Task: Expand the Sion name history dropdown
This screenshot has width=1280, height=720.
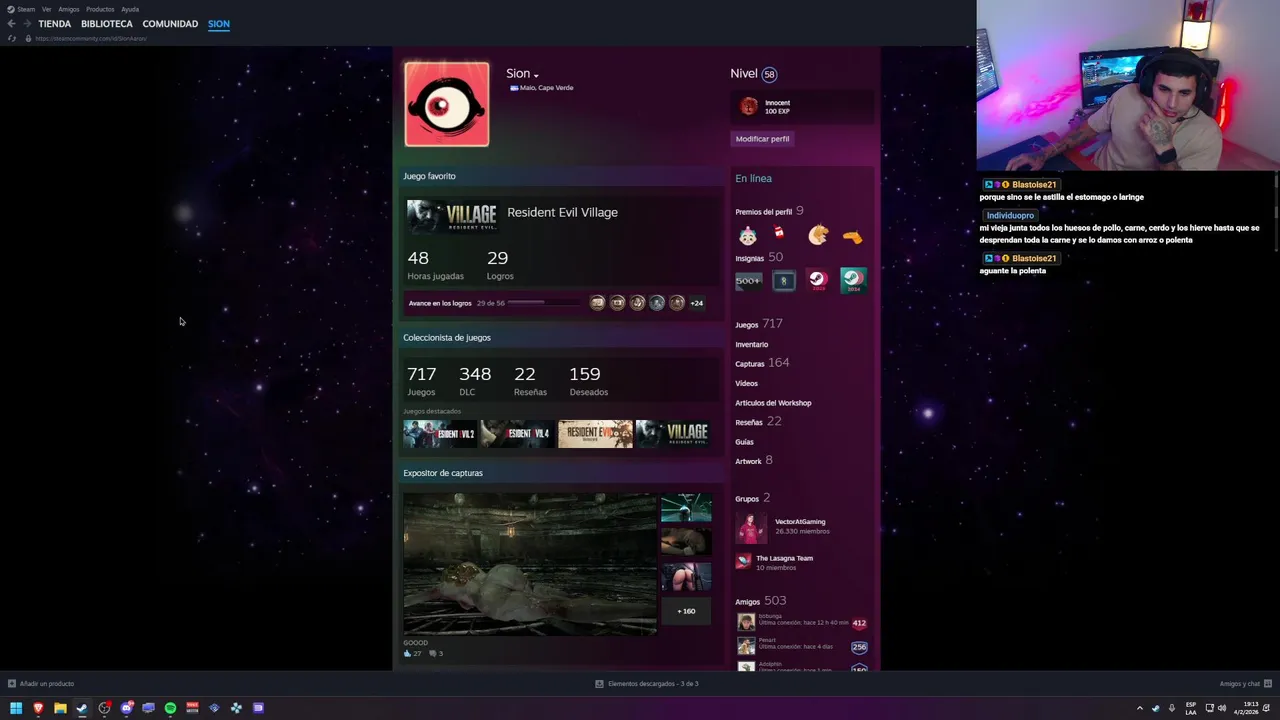Action: (536, 75)
